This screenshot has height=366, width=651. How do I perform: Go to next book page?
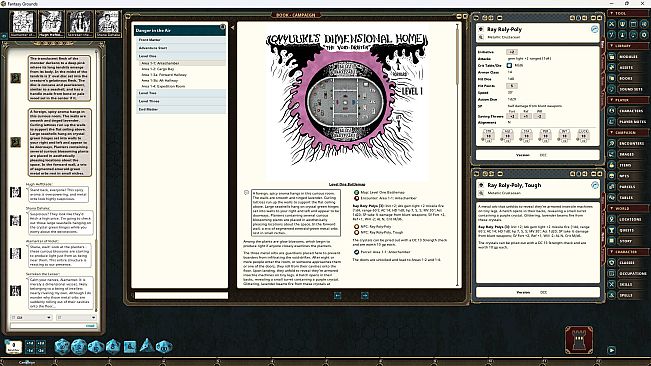click(365, 295)
